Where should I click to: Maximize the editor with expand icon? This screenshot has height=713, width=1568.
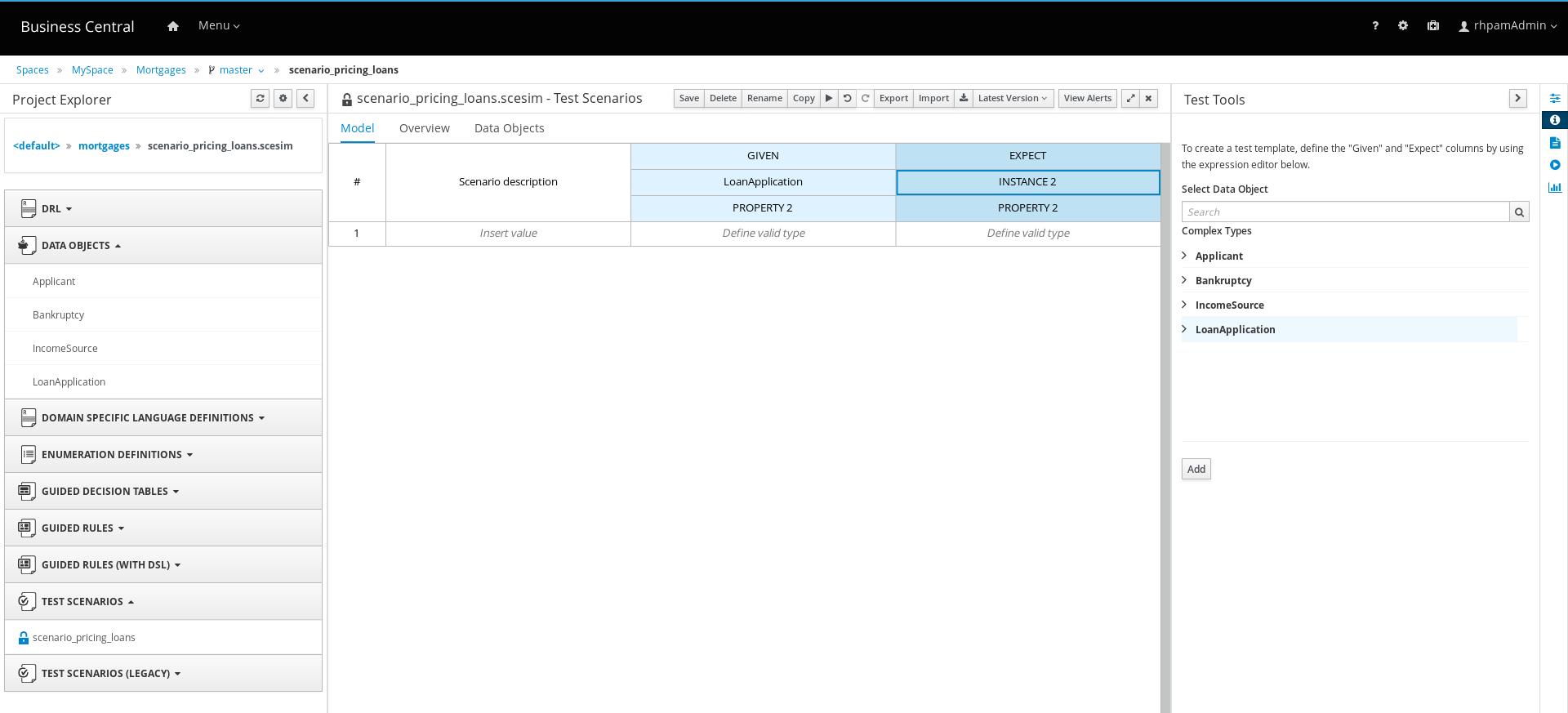click(1130, 98)
